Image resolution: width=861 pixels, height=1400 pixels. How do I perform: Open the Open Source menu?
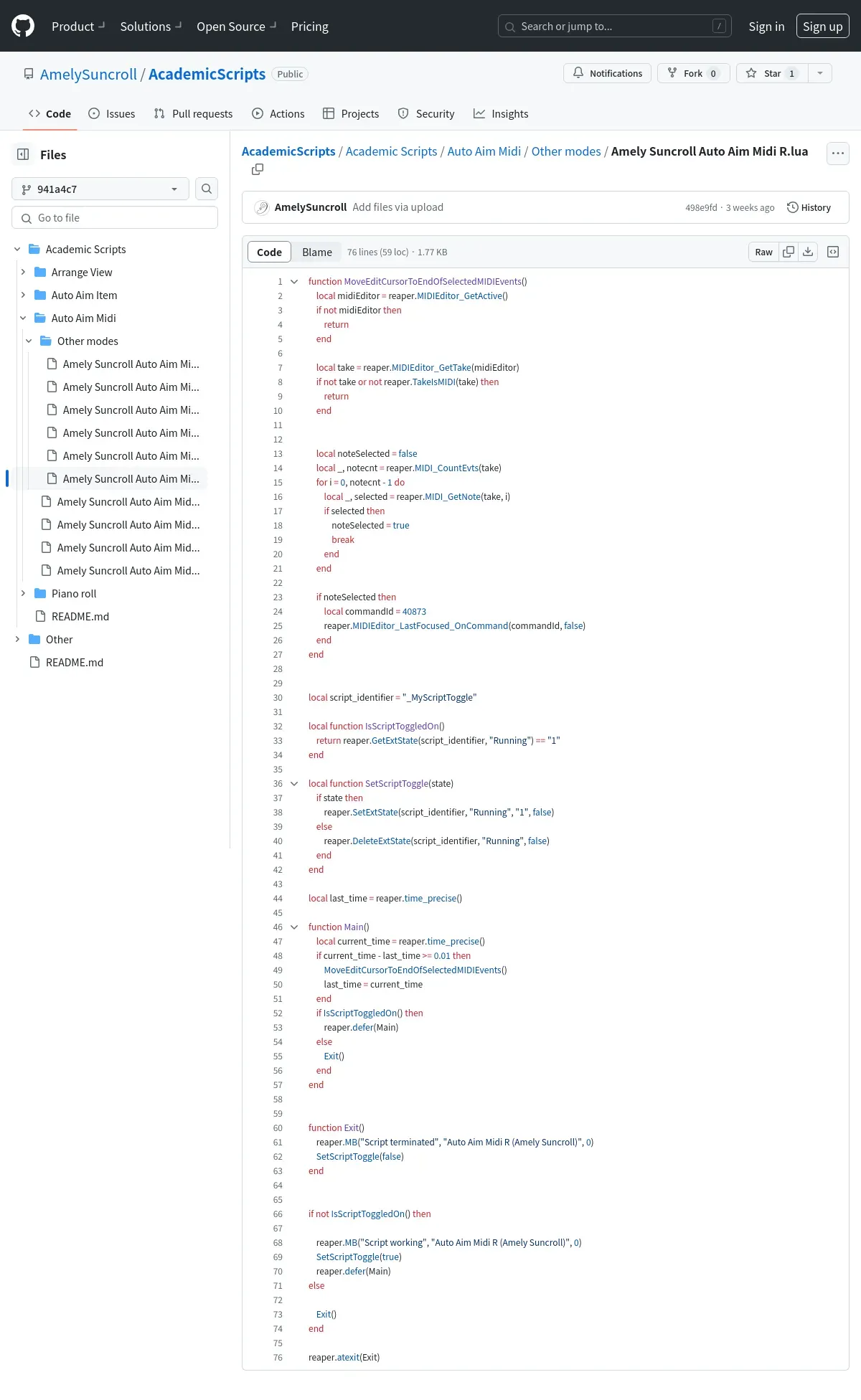(x=236, y=27)
